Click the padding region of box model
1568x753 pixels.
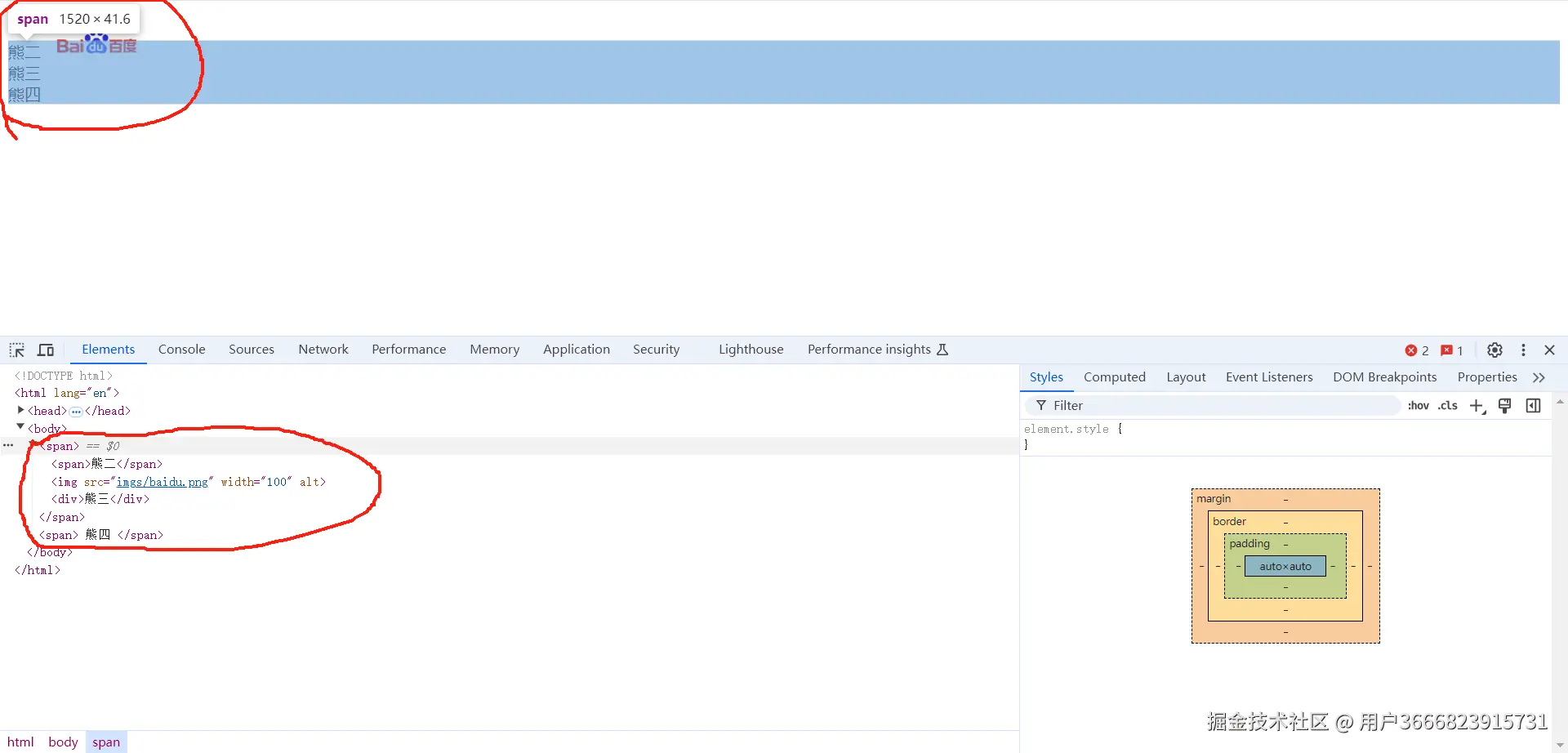pos(1285,544)
